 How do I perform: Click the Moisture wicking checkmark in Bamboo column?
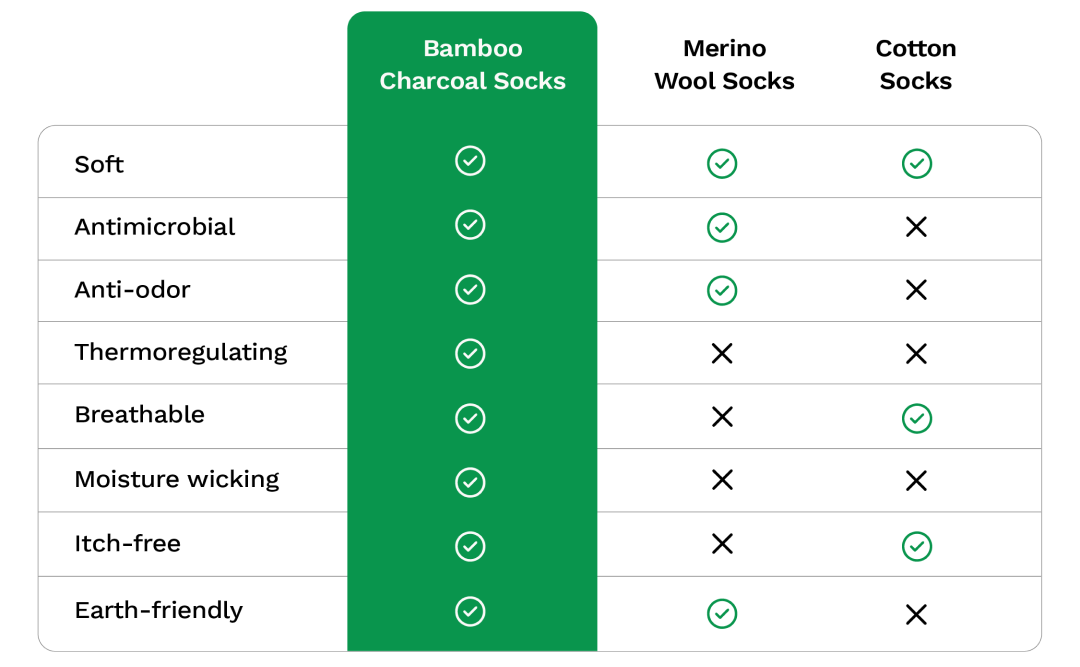tap(470, 482)
